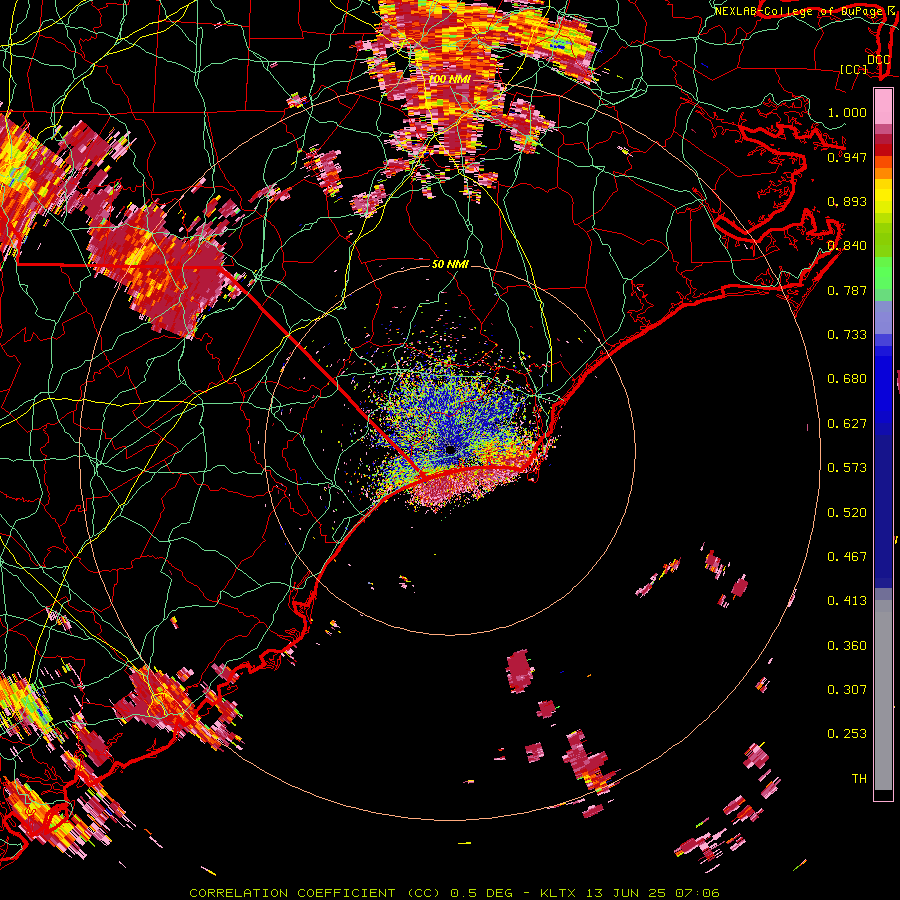Viewport: 900px width, 900px height.
Task: Select the 1.000 legend value
Action: tap(847, 112)
